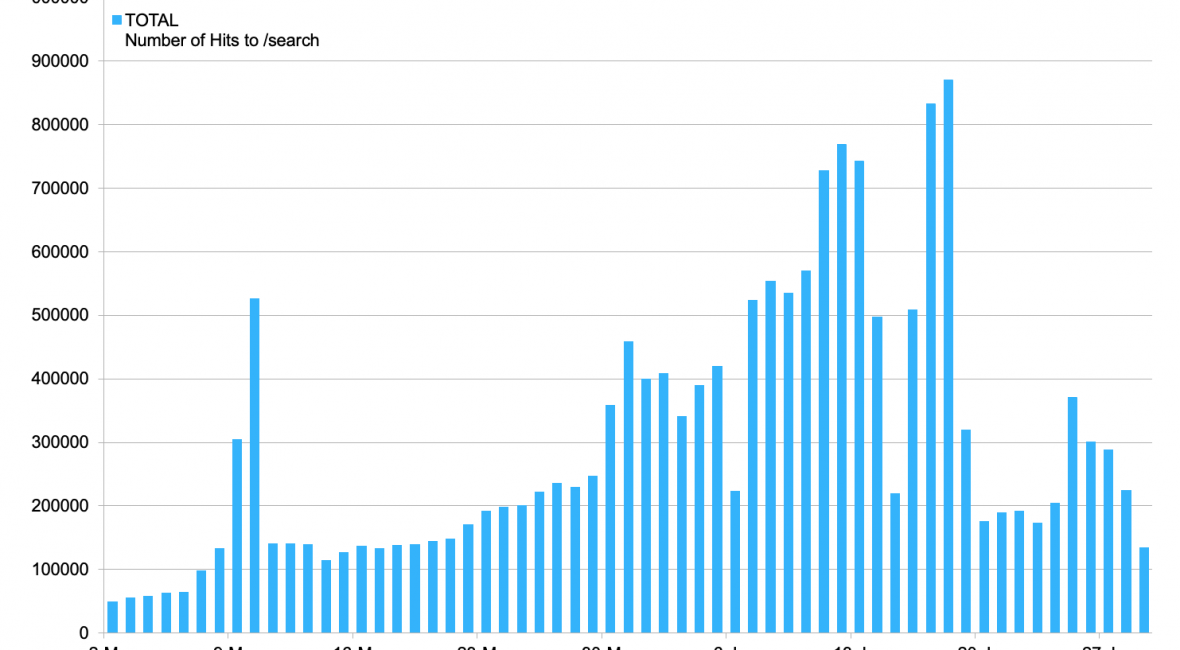Click the second-tallest bar near 833000
The height and width of the screenshot is (650, 1180).
coord(930,368)
